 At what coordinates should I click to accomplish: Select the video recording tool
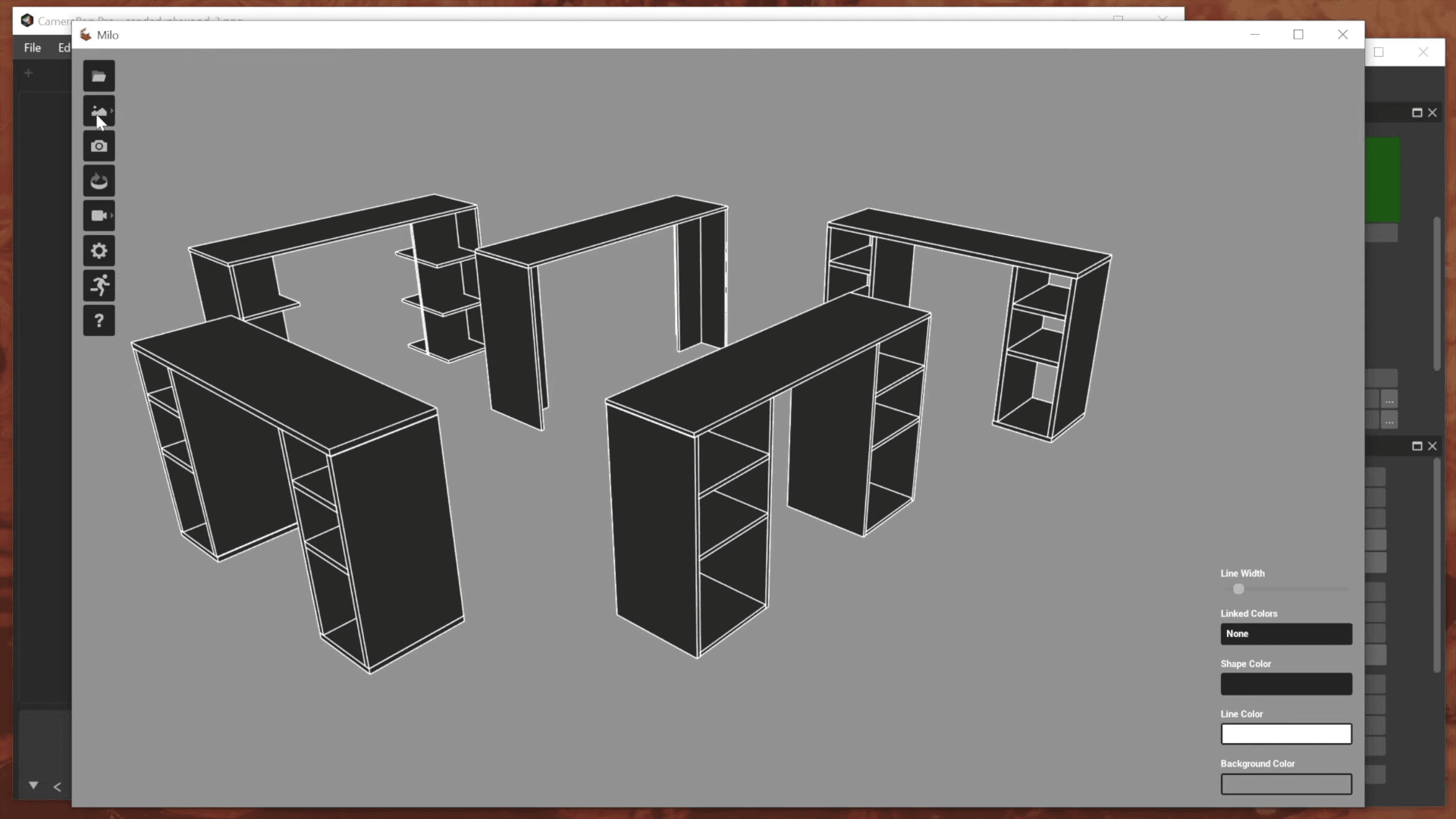pyautogui.click(x=98, y=215)
